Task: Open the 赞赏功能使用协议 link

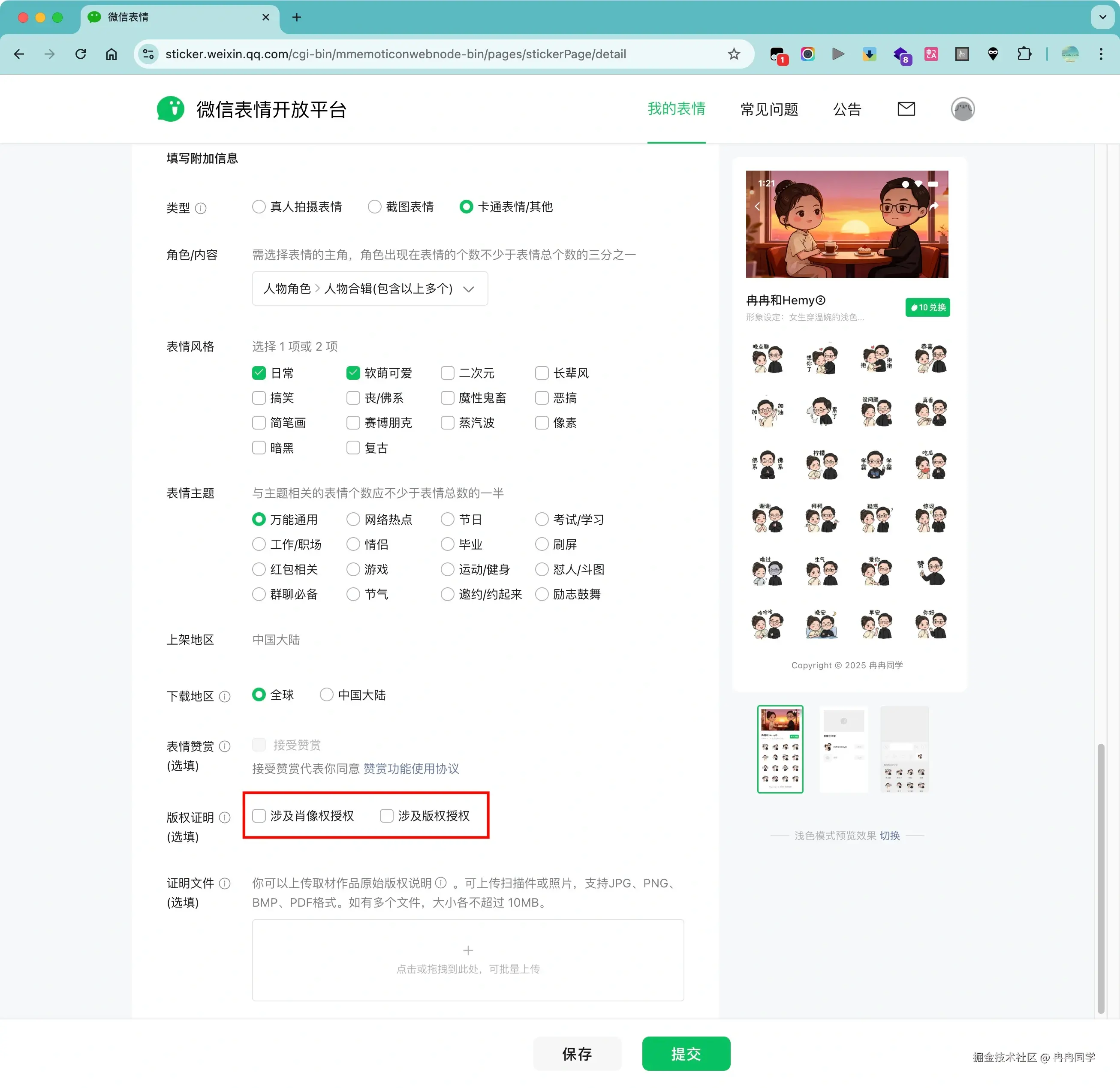Action: 411,769
